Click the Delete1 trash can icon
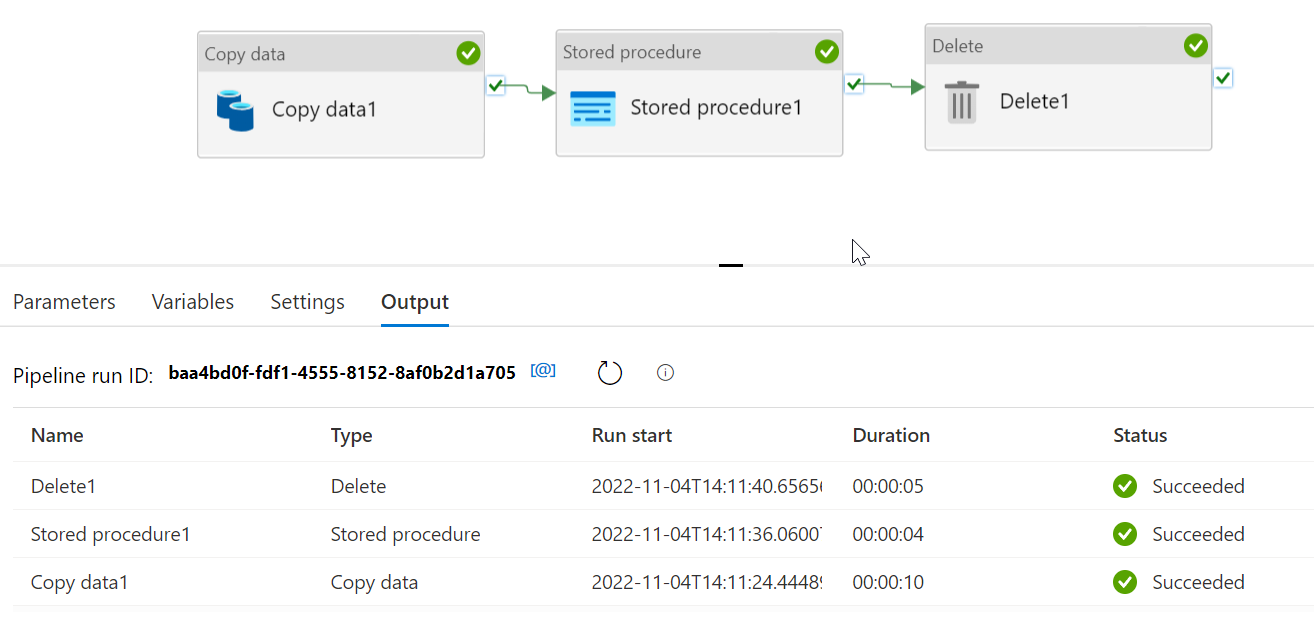 pos(961,102)
